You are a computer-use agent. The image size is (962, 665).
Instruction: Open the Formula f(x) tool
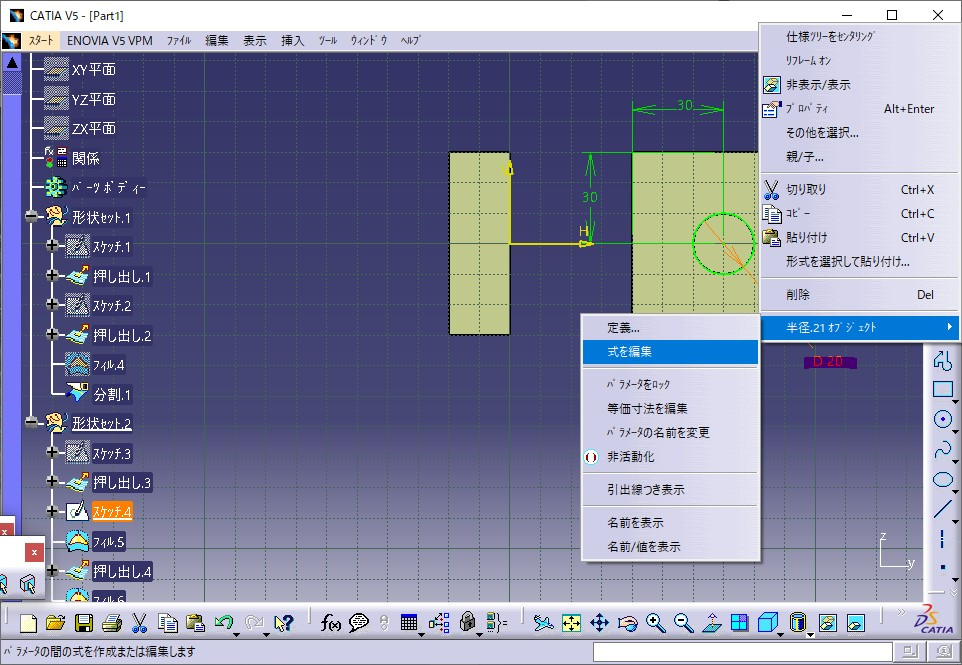click(x=331, y=623)
